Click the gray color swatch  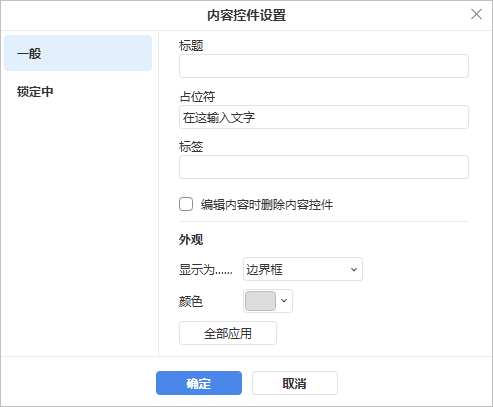click(260, 301)
